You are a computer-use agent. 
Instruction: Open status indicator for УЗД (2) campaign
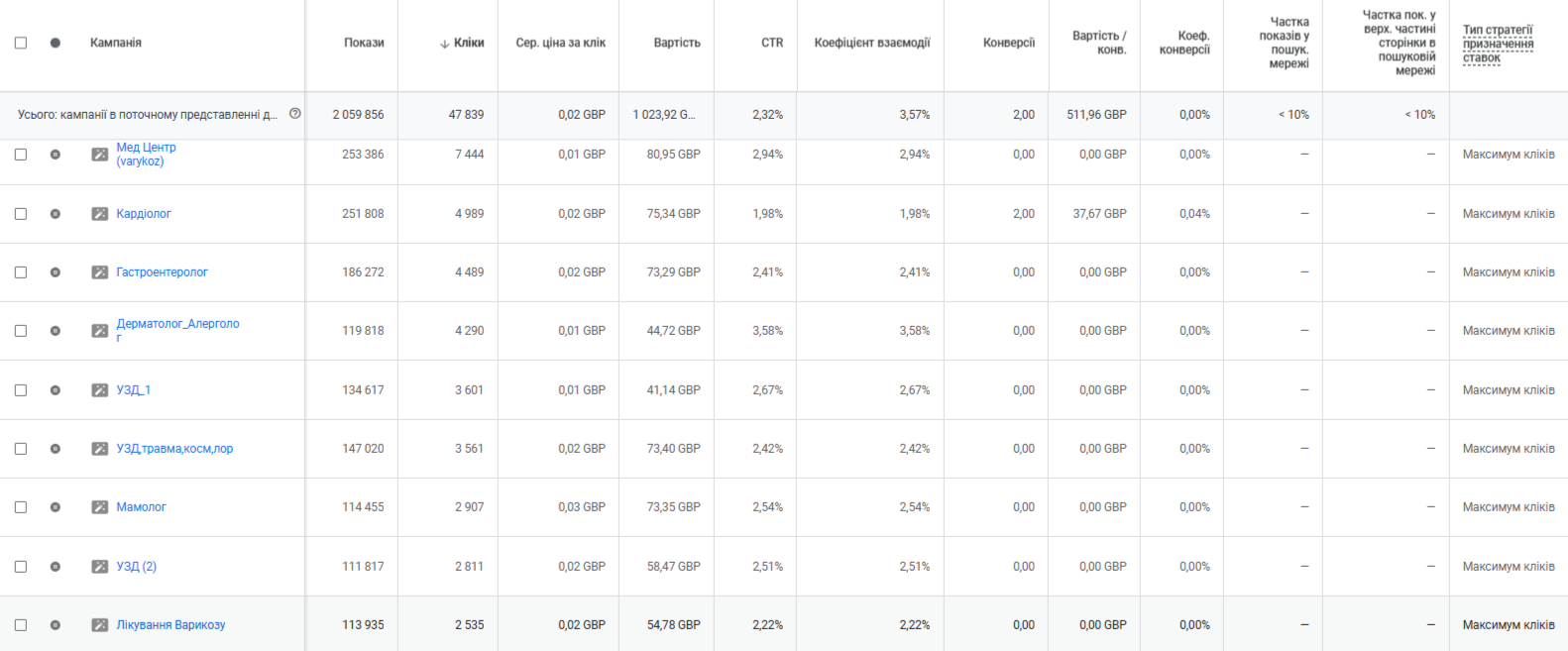pyautogui.click(x=56, y=567)
